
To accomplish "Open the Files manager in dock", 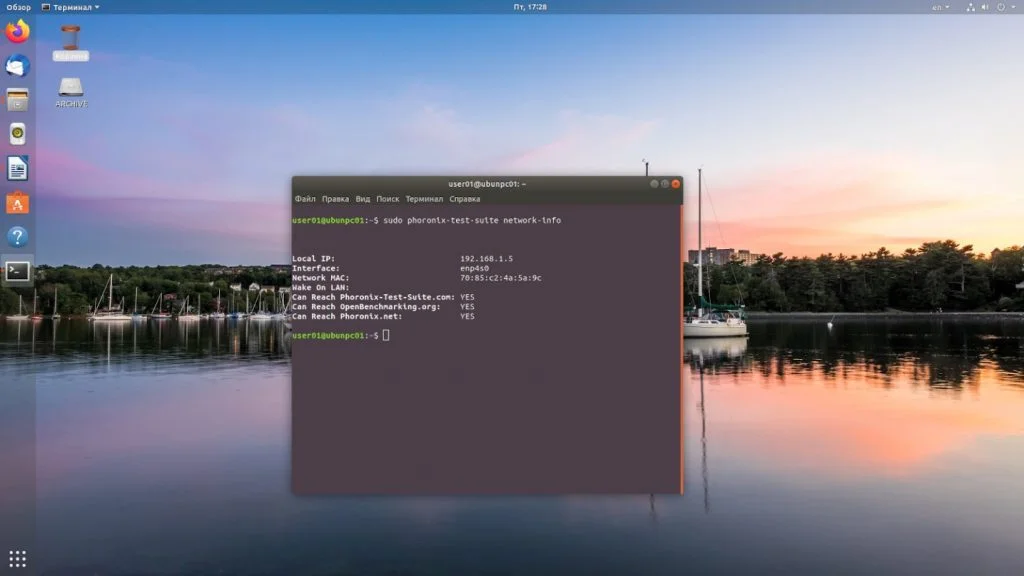I will pyautogui.click(x=17, y=100).
